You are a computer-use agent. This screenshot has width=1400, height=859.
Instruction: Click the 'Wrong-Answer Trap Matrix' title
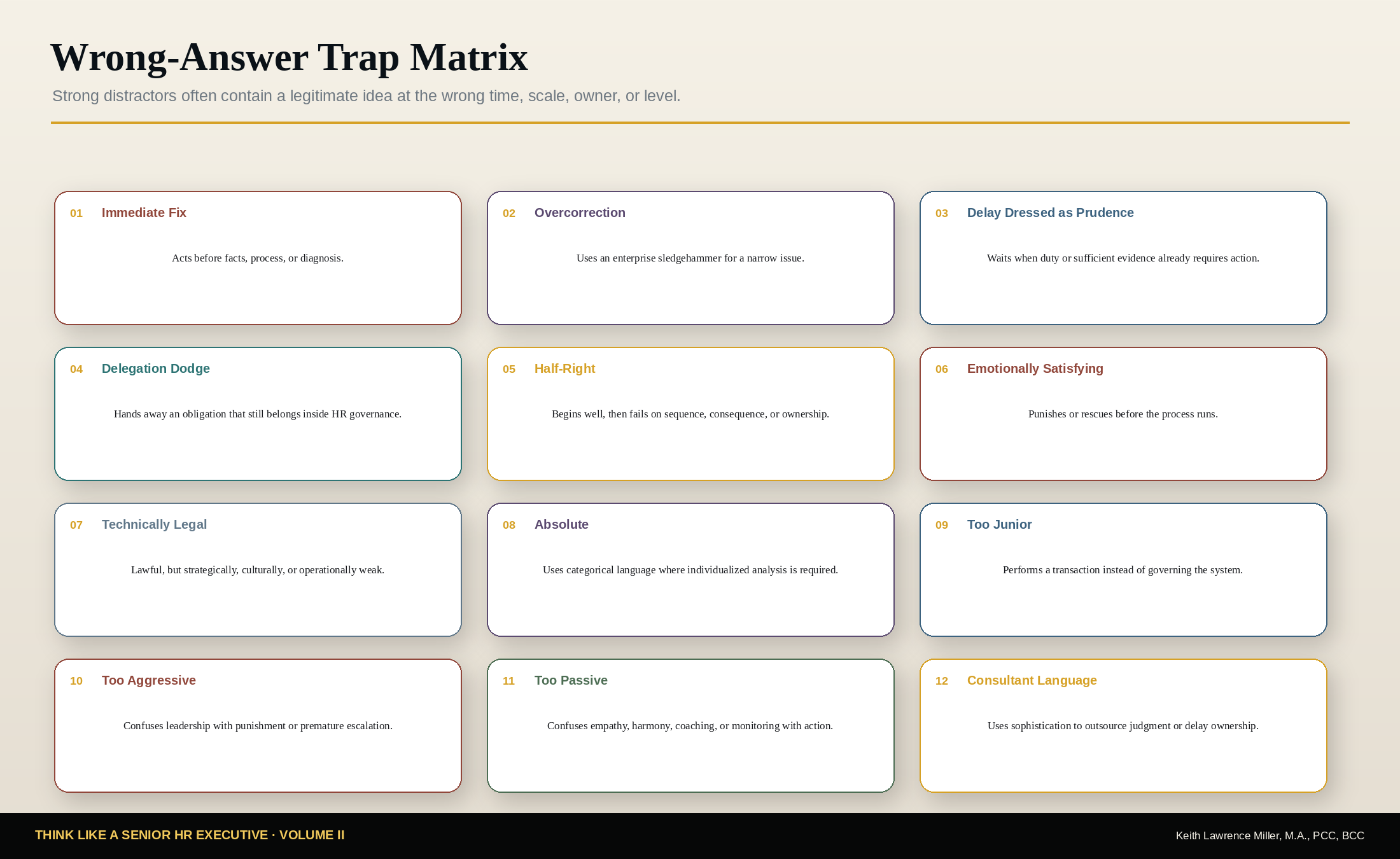(289, 57)
